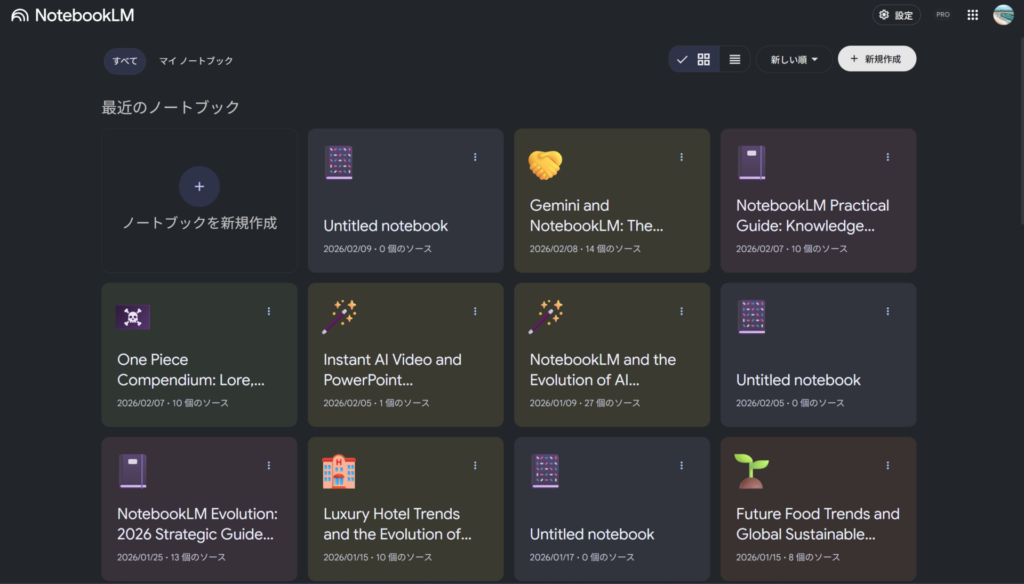Switch to list view layout

735,60
